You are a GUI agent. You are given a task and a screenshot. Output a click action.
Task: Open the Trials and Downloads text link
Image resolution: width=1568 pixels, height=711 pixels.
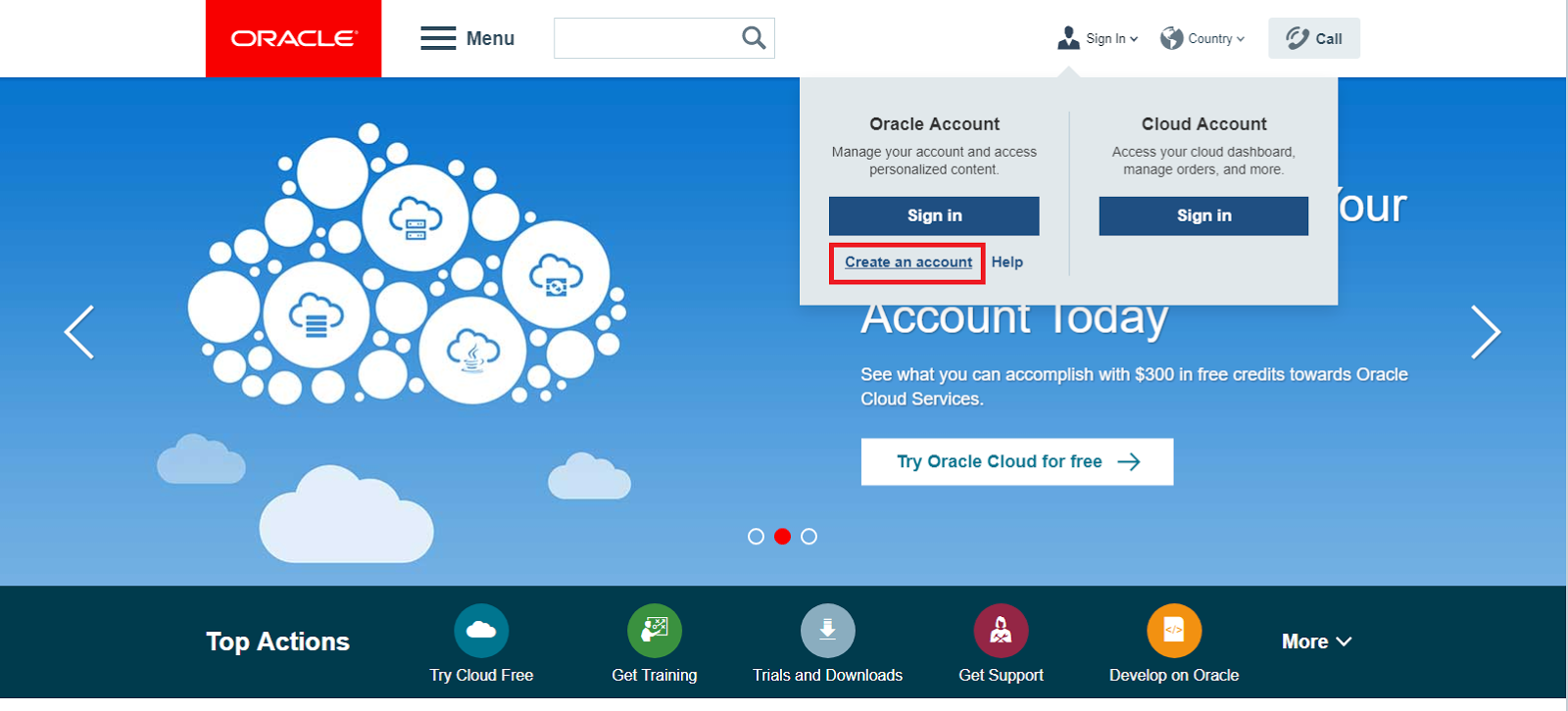click(828, 676)
